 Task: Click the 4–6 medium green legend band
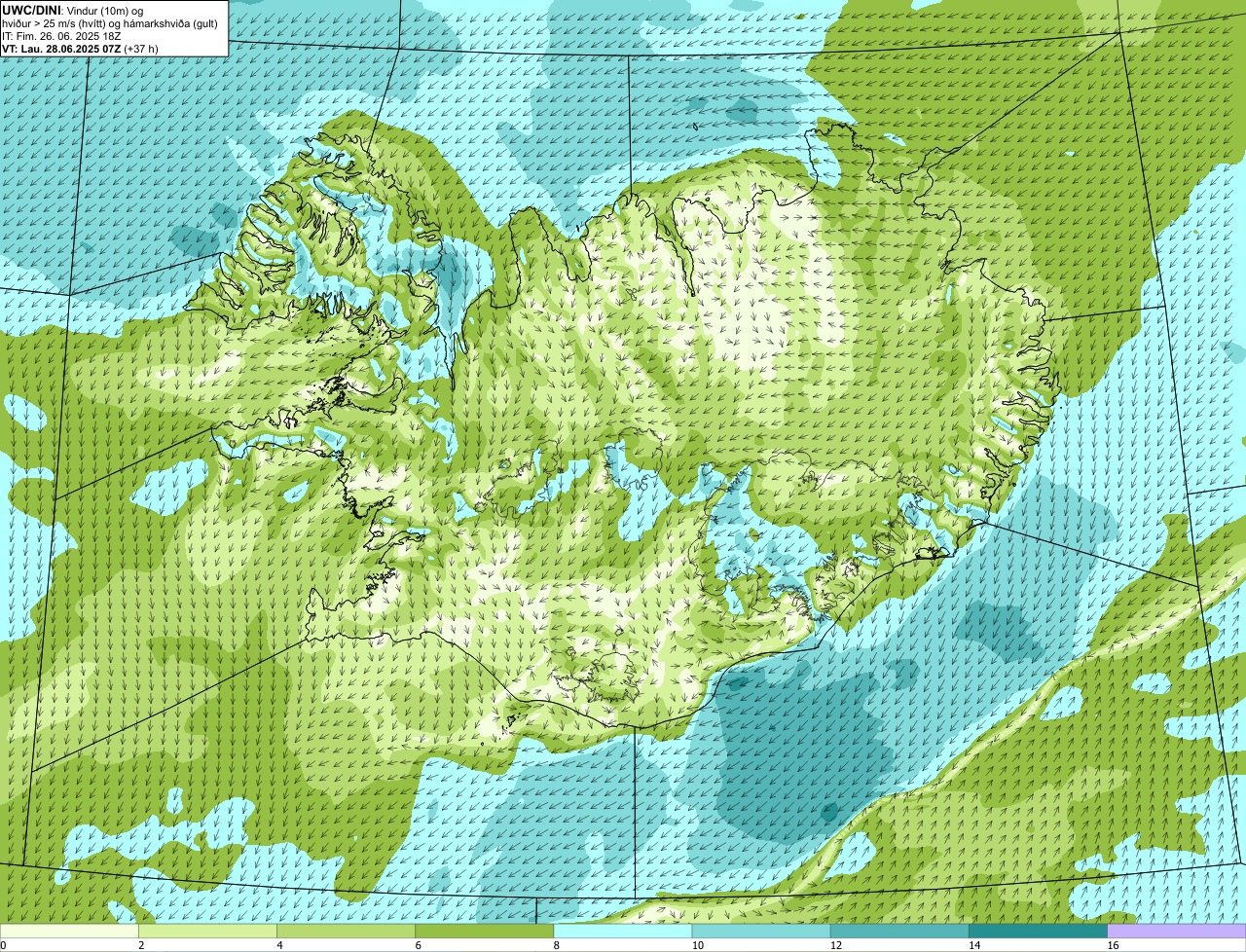pyautogui.click(x=346, y=932)
